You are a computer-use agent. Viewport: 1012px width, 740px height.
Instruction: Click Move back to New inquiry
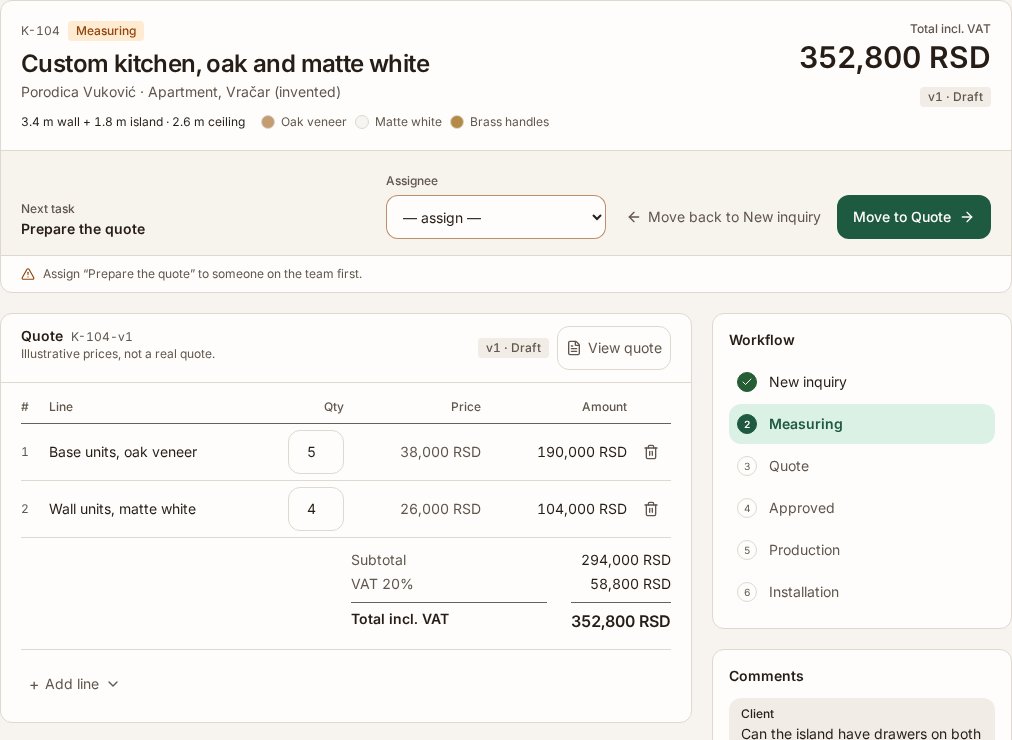(x=724, y=217)
